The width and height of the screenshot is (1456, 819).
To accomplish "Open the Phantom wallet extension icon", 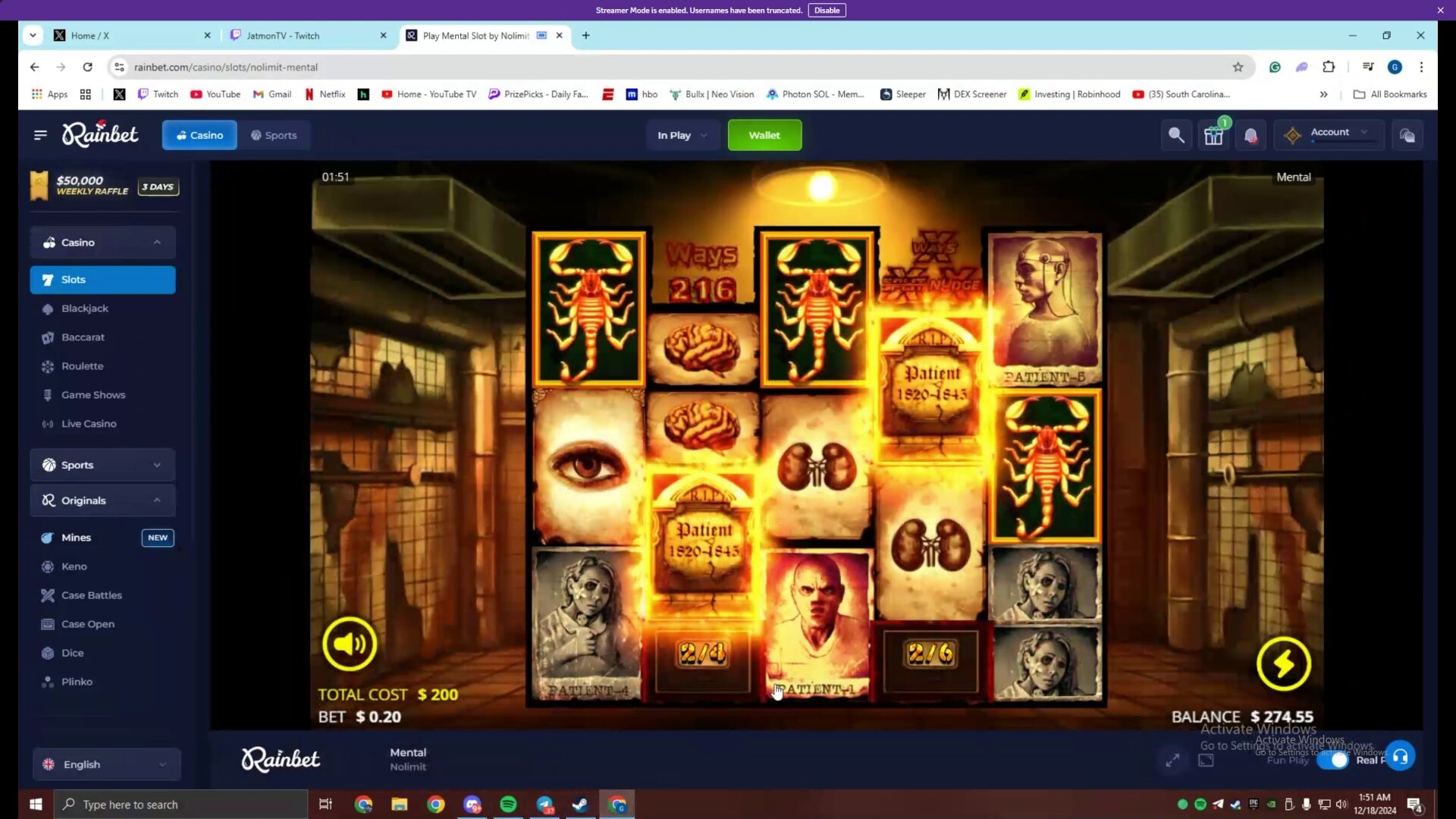I will pyautogui.click(x=1301, y=67).
